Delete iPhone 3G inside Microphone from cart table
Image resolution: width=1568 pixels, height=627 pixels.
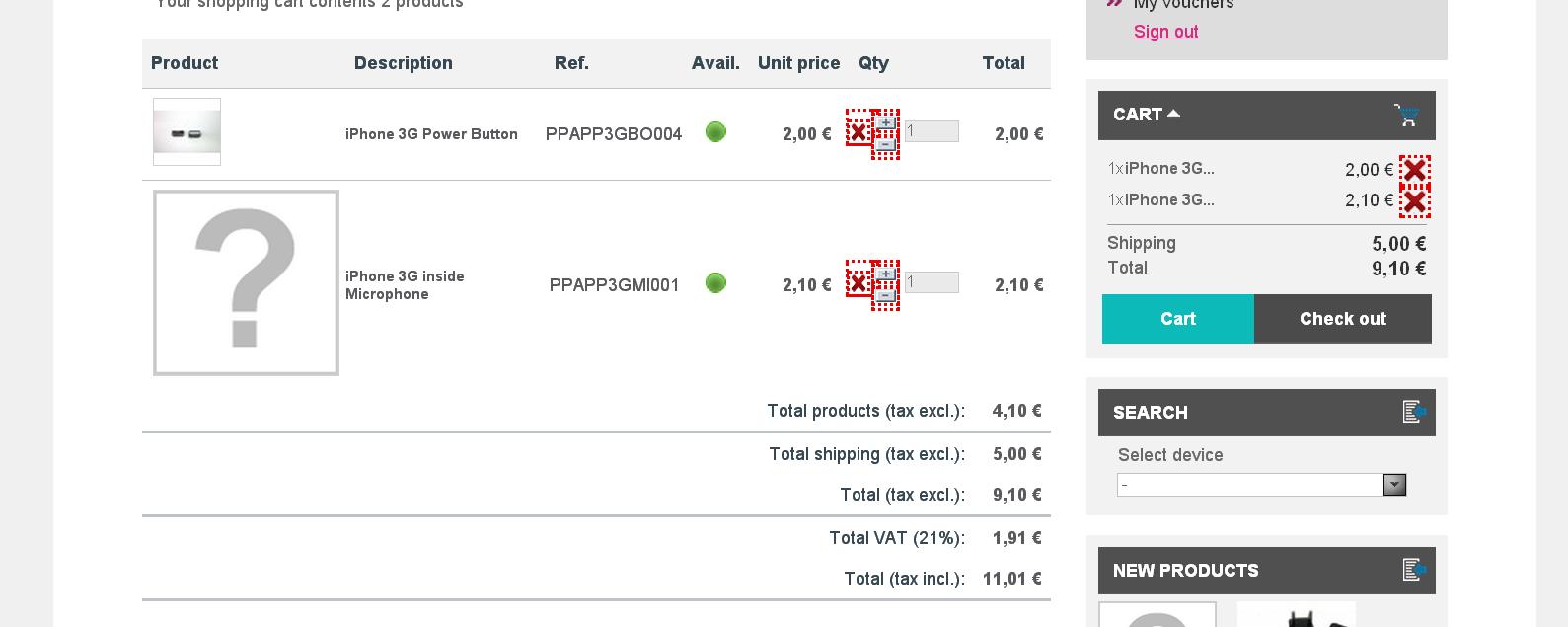858,283
